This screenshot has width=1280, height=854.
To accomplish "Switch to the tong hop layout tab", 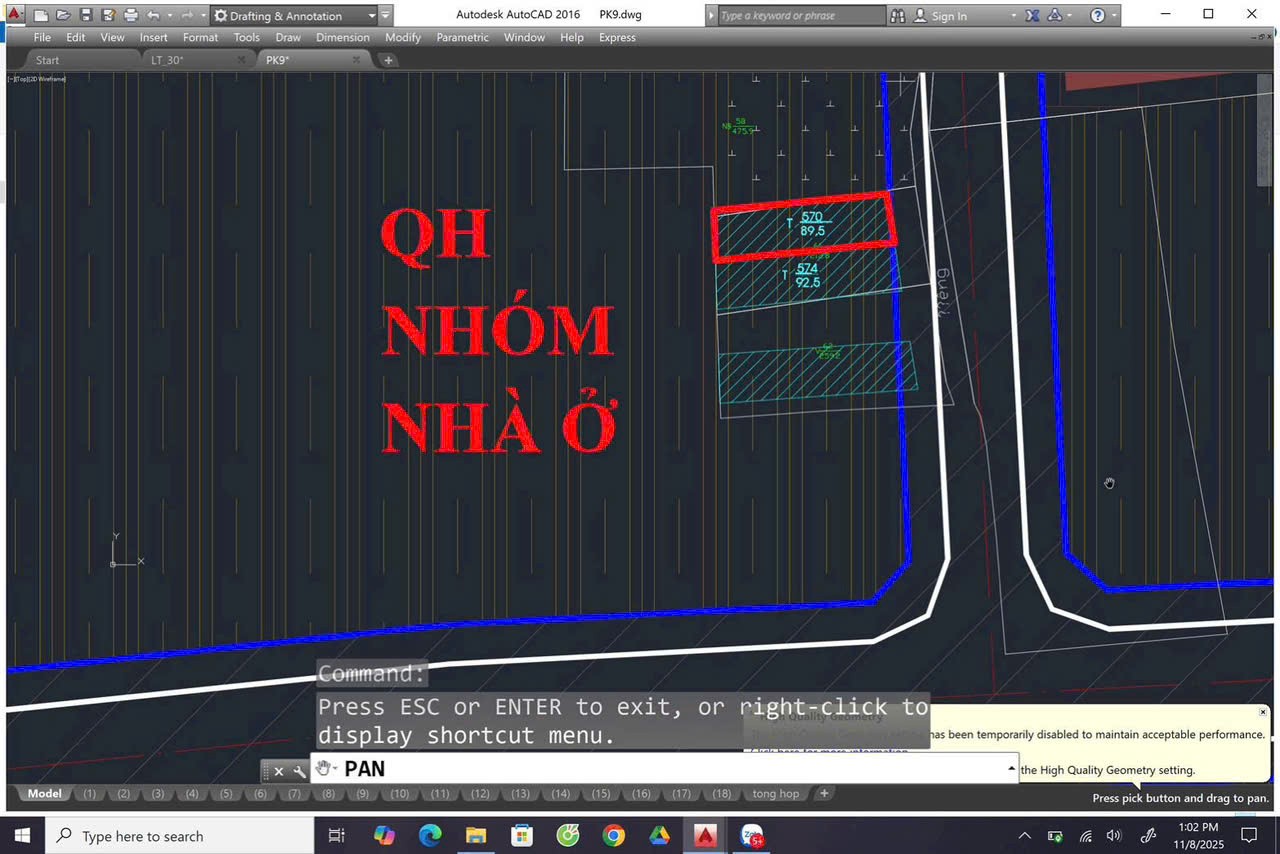I will (x=775, y=793).
